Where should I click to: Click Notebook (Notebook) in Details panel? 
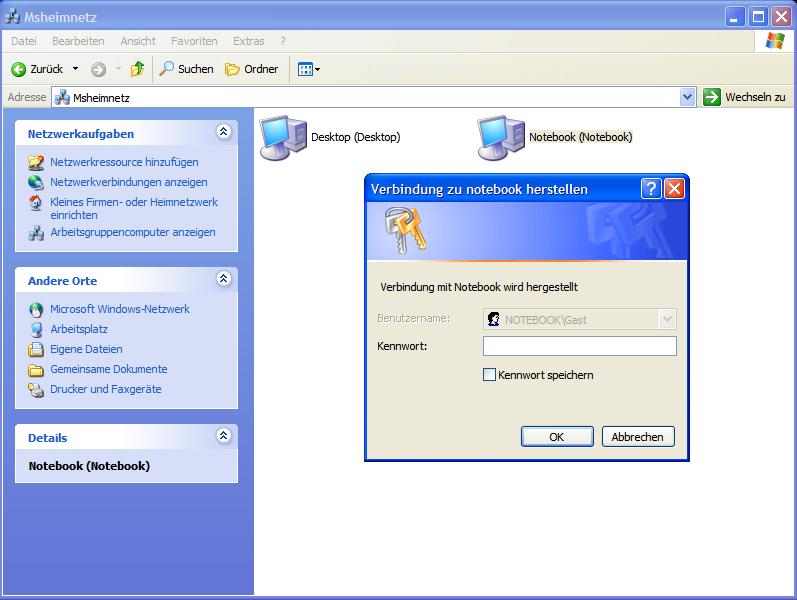pos(89,466)
